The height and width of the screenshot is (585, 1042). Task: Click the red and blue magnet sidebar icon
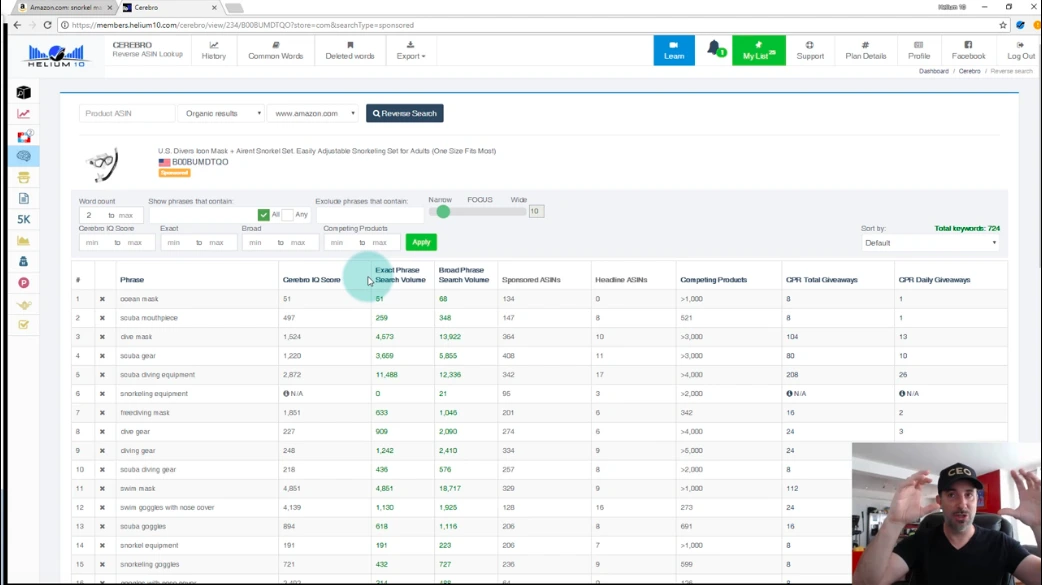[x=24, y=136]
